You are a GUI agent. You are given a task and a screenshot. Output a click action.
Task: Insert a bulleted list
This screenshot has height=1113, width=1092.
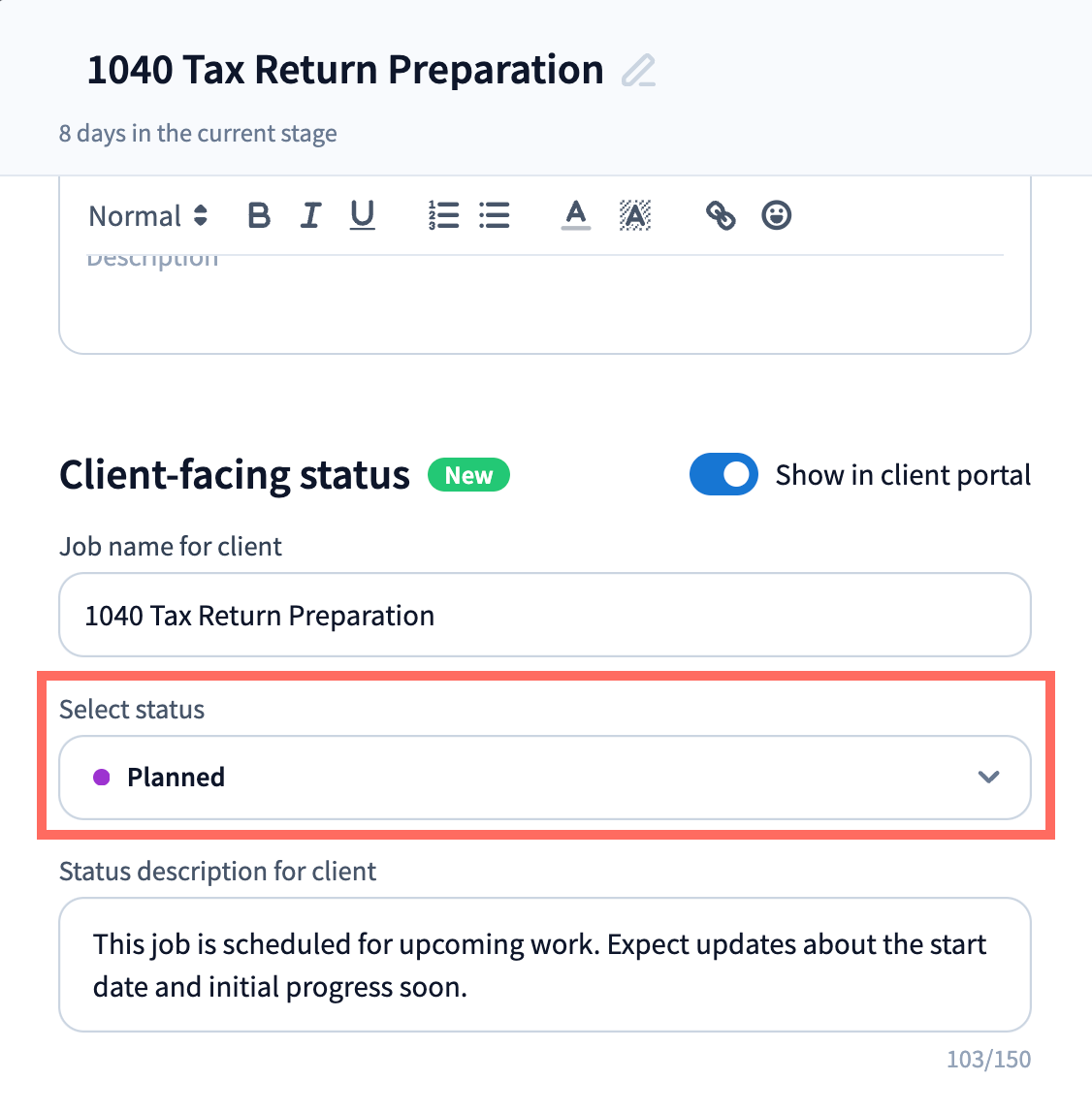(495, 215)
